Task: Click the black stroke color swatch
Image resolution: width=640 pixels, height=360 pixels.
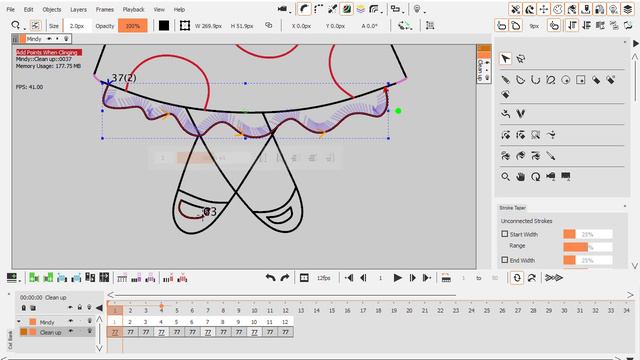Action: click(164, 26)
